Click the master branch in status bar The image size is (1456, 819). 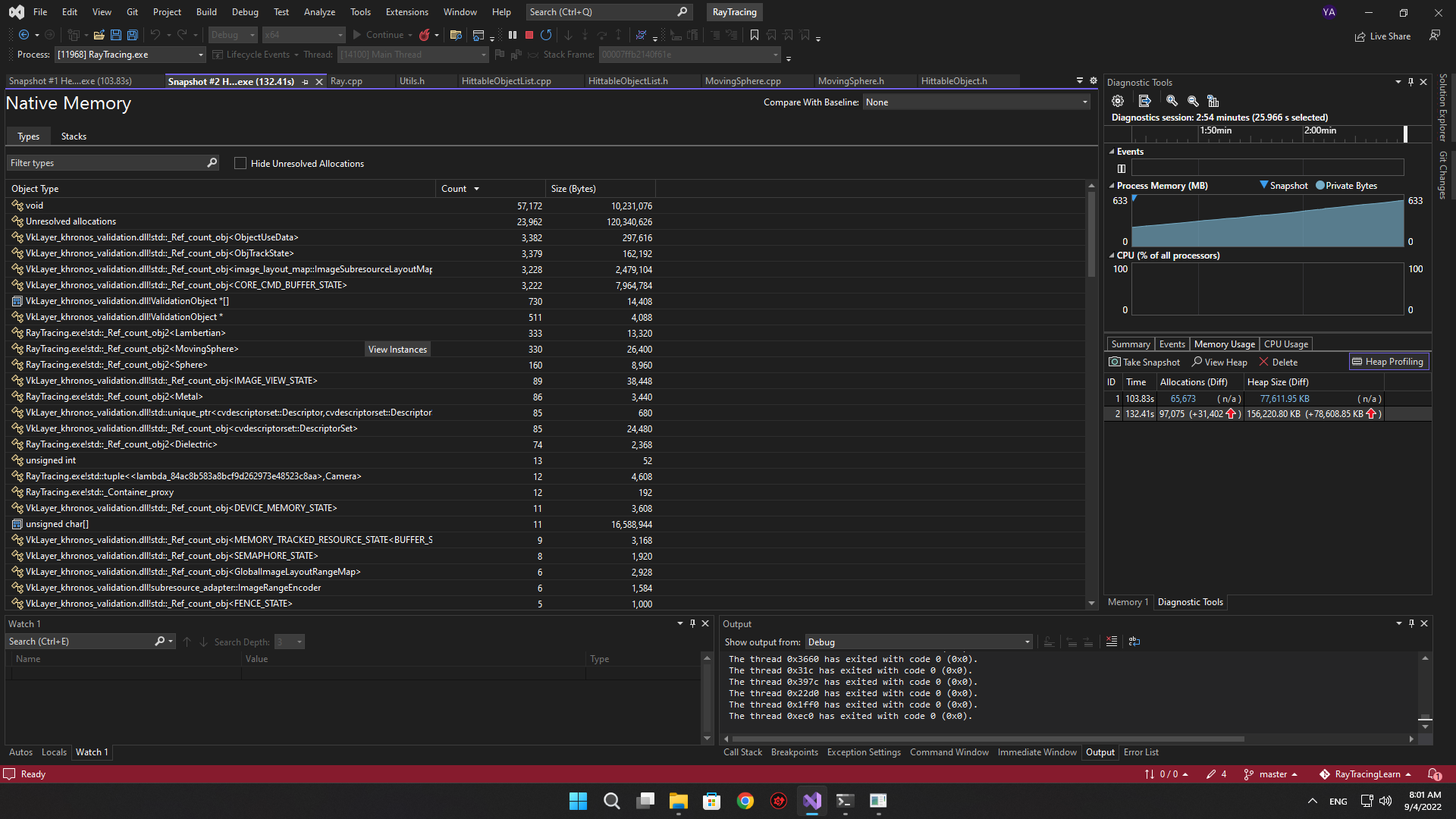1272,774
